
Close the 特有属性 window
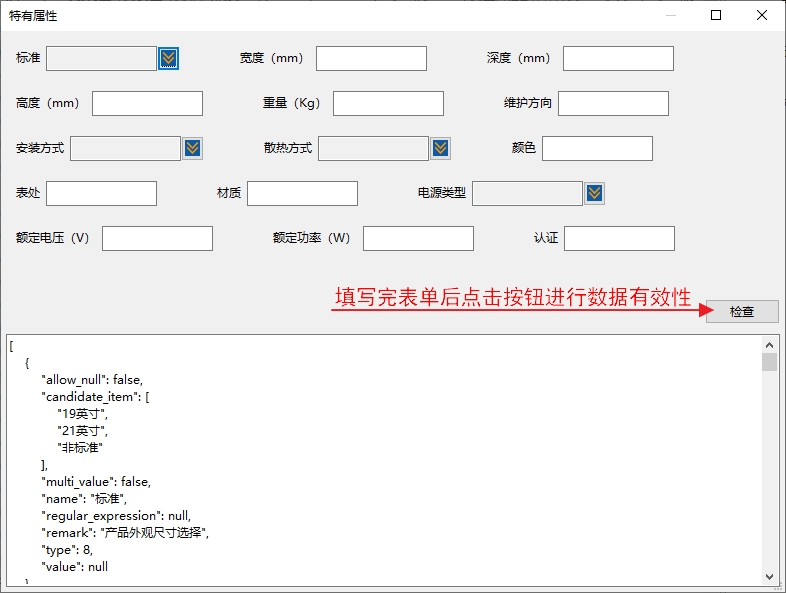tap(762, 15)
